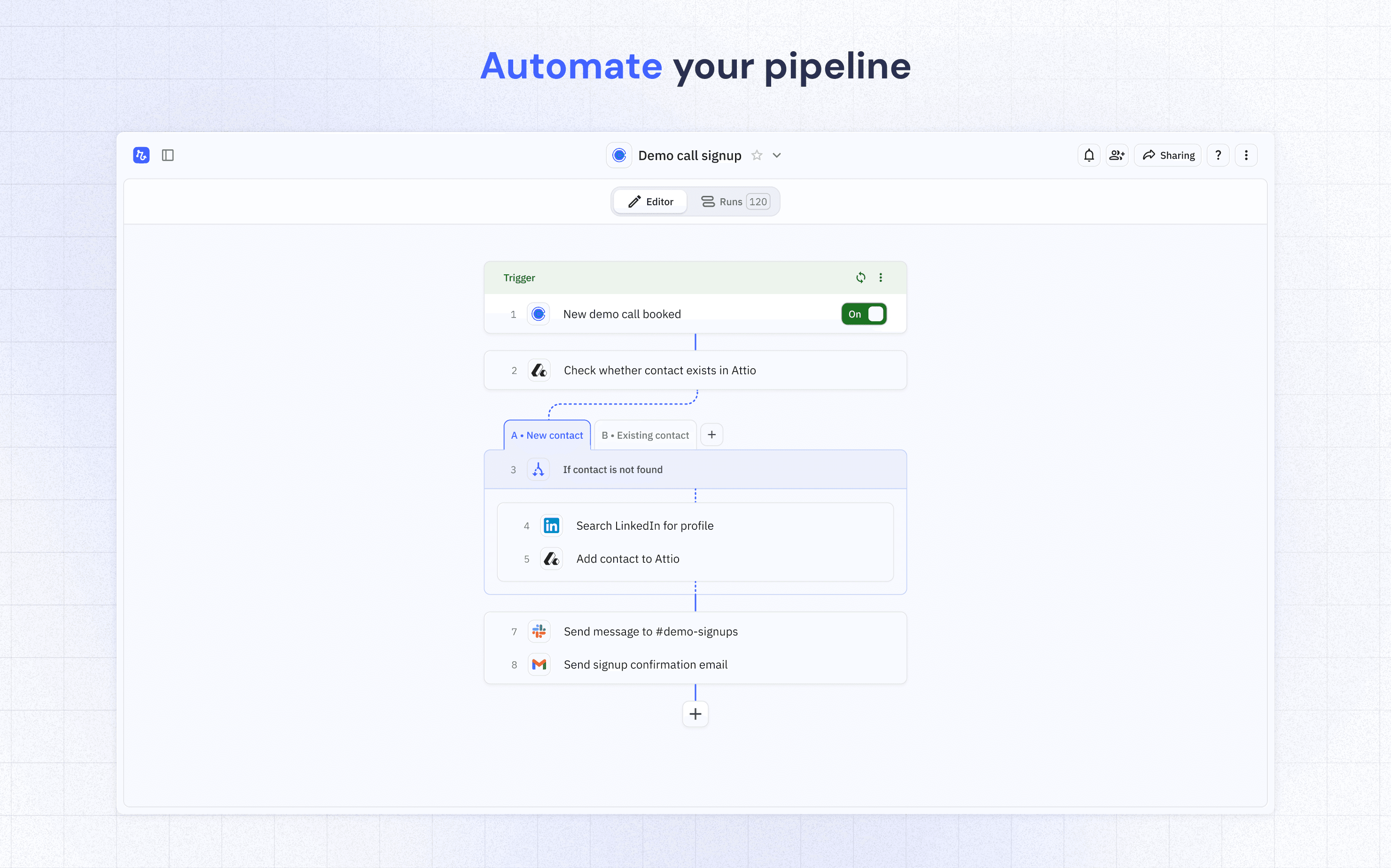Click the Sharing button
Screen dimensions: 1391x868
coord(1168,155)
